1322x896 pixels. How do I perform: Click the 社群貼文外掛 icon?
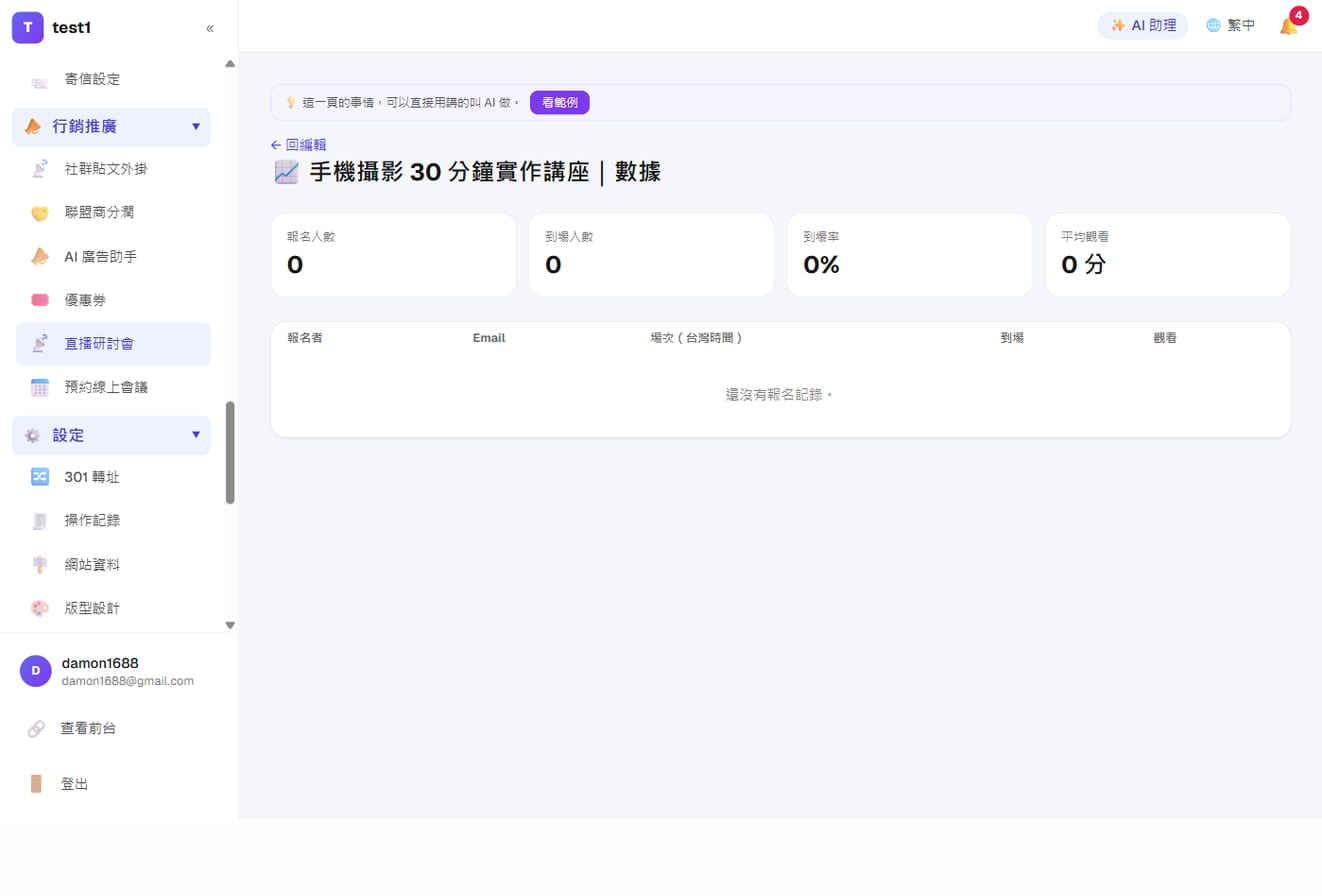pyautogui.click(x=40, y=169)
